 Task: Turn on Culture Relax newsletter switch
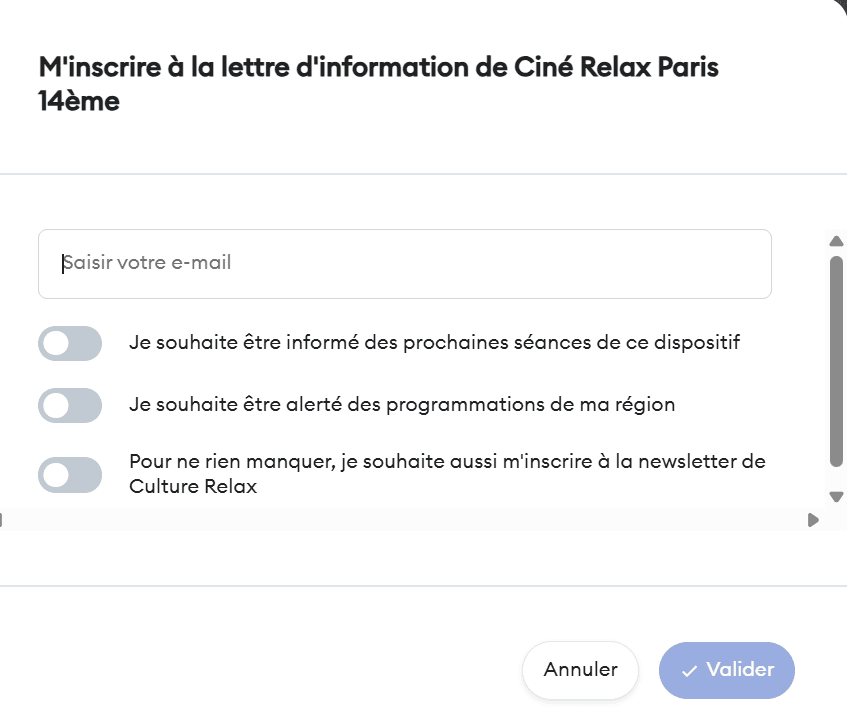click(70, 475)
